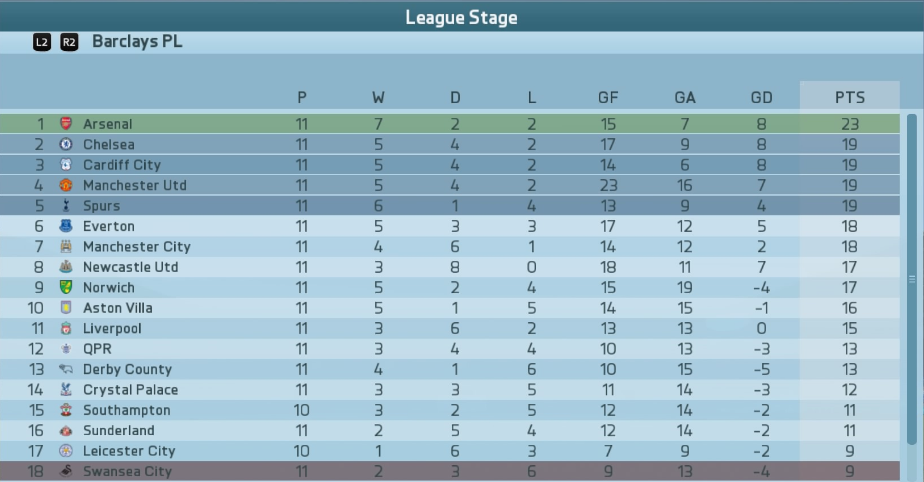
Task: Select the GD column header
Action: (x=761, y=97)
